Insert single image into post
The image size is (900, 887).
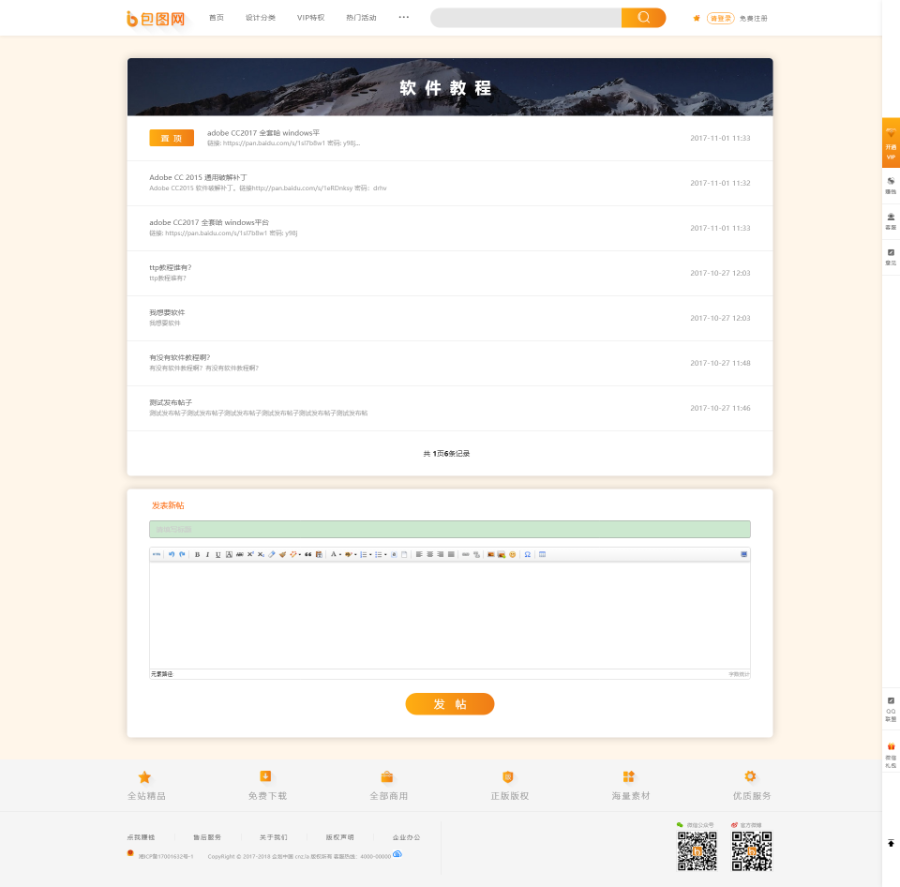491,555
